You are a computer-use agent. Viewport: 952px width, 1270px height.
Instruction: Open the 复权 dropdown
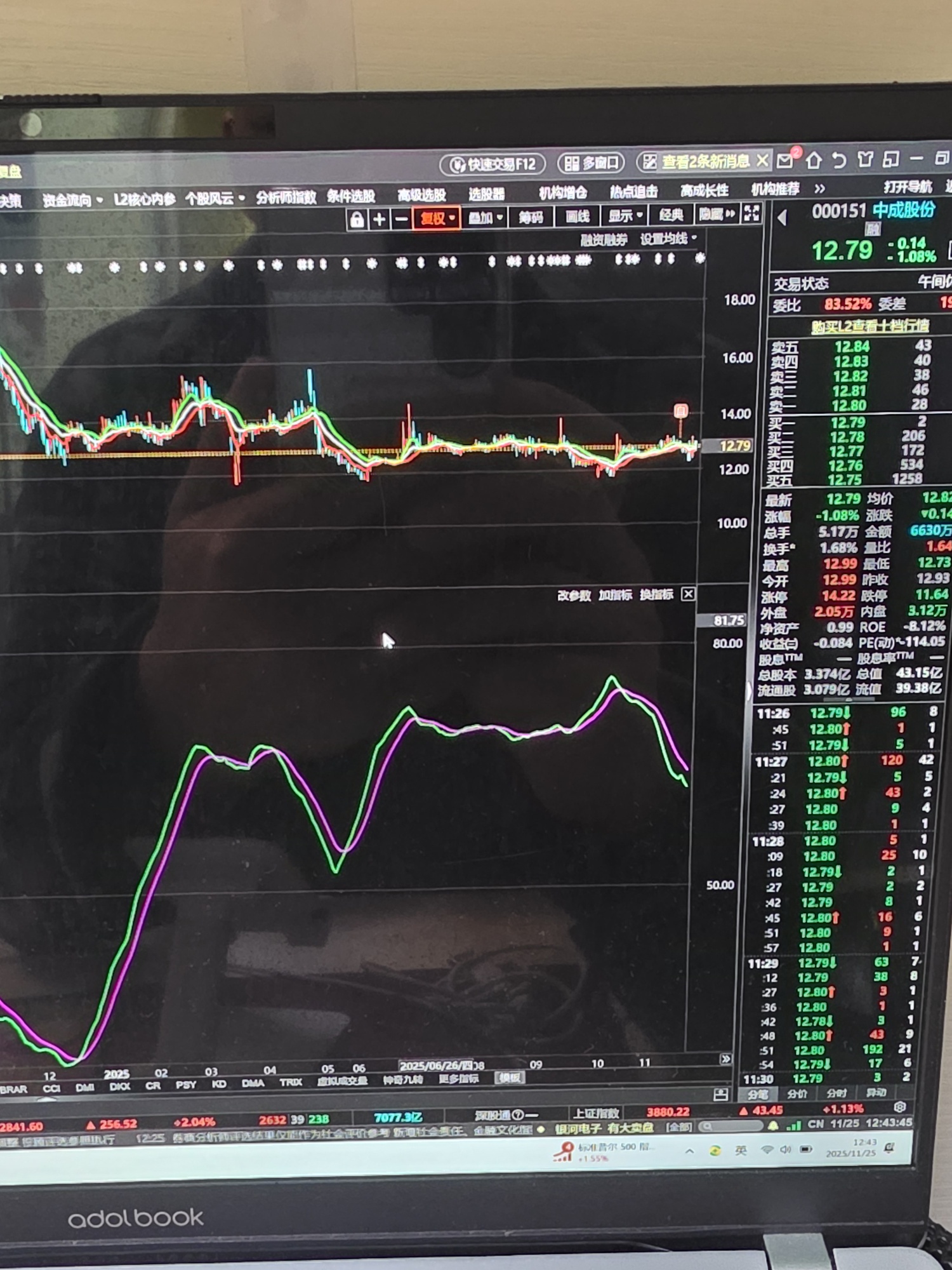click(x=437, y=218)
